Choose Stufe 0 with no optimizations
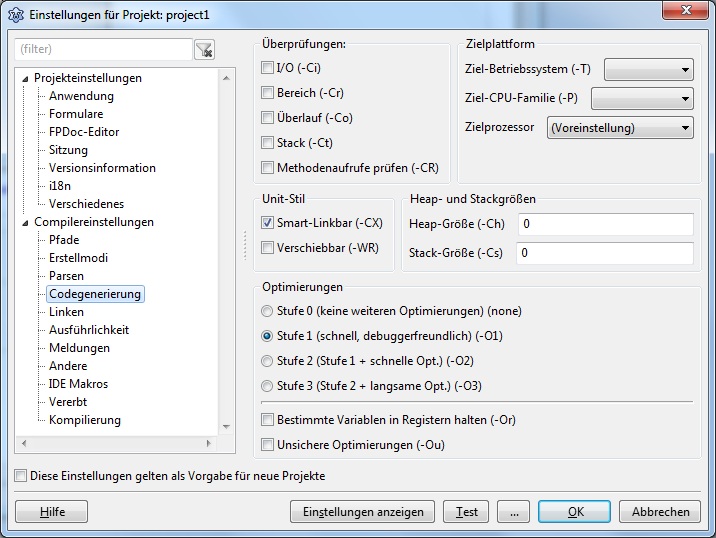The width and height of the screenshot is (716, 538). coord(267,311)
